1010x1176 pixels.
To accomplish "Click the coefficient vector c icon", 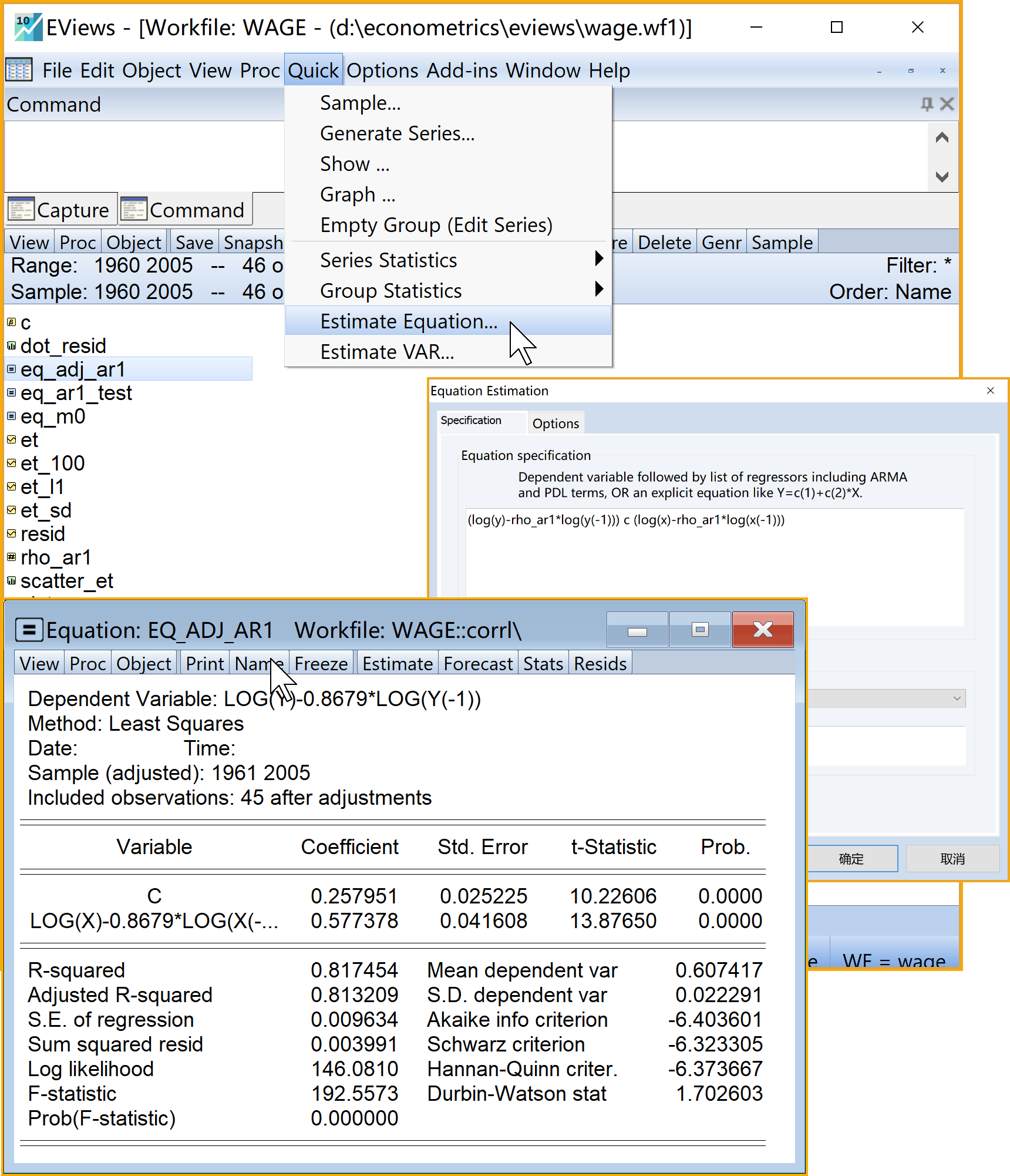I will click(x=11, y=322).
